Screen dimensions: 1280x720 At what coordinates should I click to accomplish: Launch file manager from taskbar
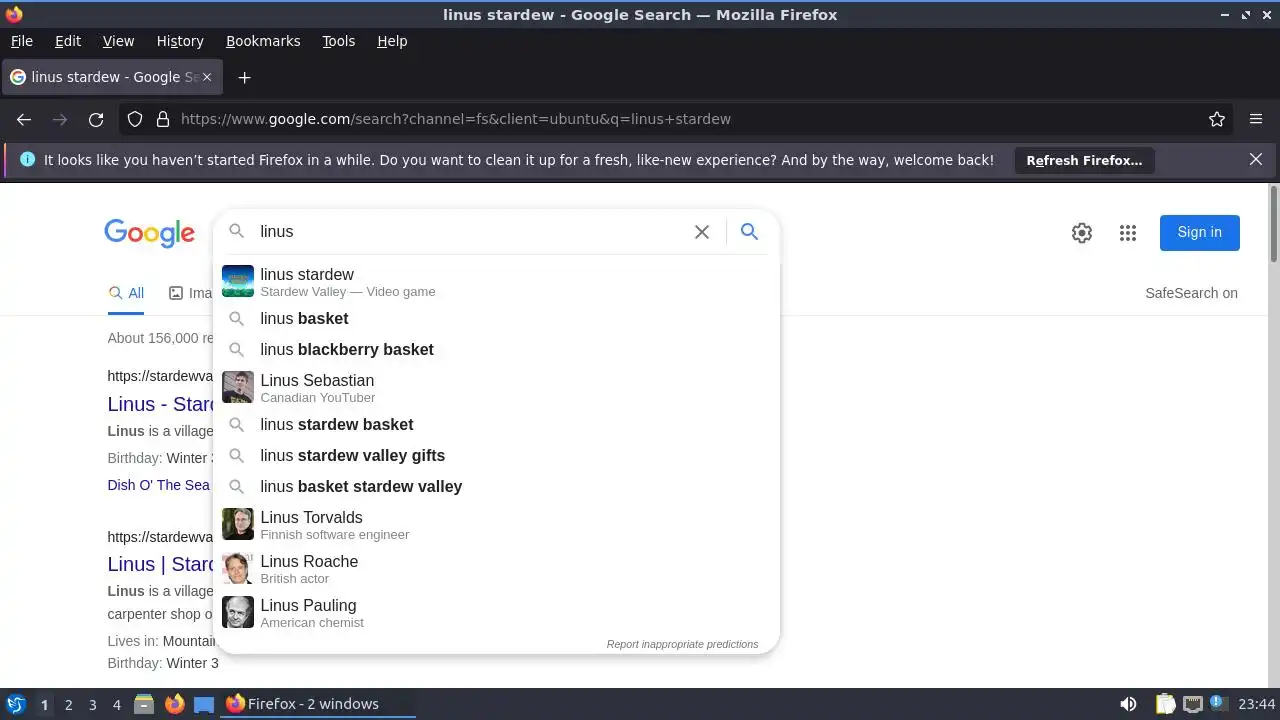tap(144, 704)
